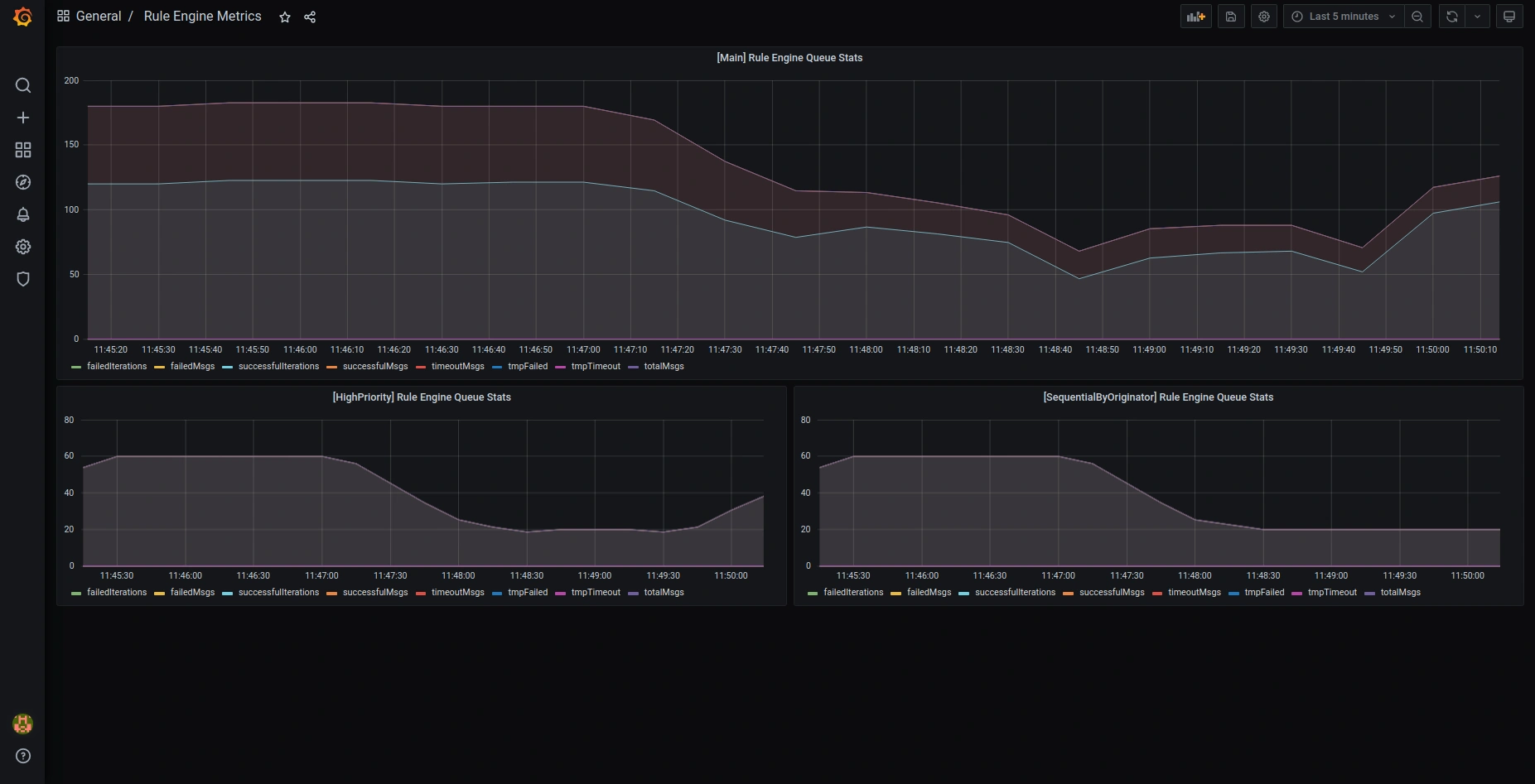Open the Configuration gear menu in sidebar
This screenshot has height=784, width=1535.
23,247
